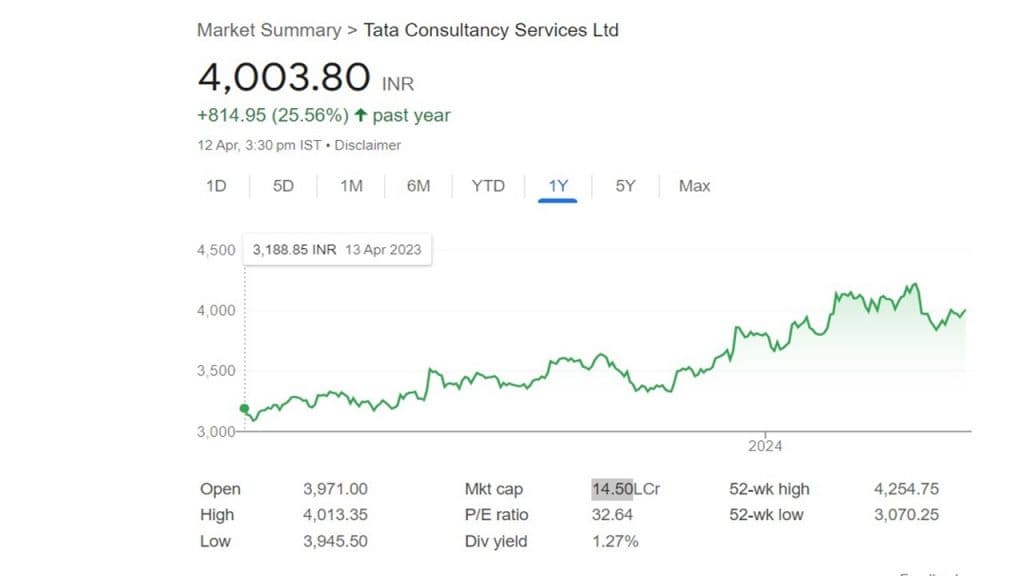Click the P/E ratio label
The image size is (1024, 576).
point(496,515)
